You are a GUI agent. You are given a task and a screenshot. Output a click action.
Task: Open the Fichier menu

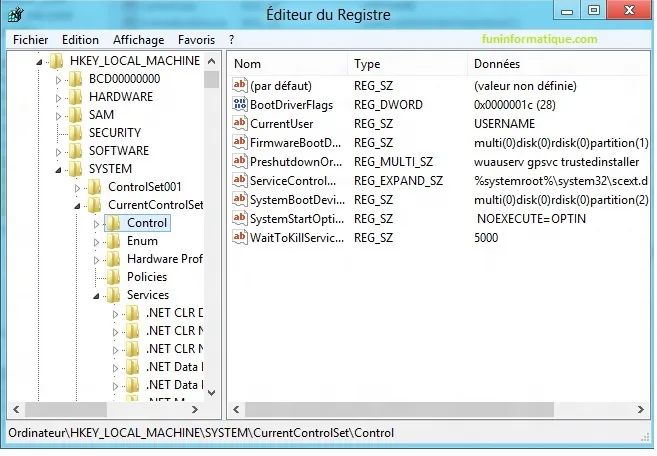(x=30, y=40)
